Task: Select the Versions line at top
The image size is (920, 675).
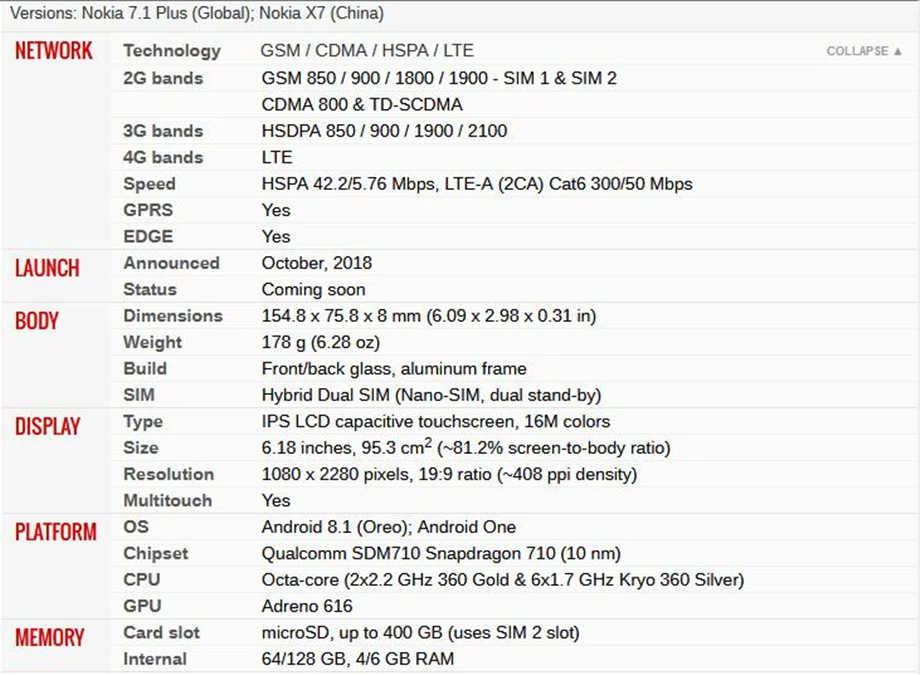Action: pyautogui.click(x=197, y=13)
